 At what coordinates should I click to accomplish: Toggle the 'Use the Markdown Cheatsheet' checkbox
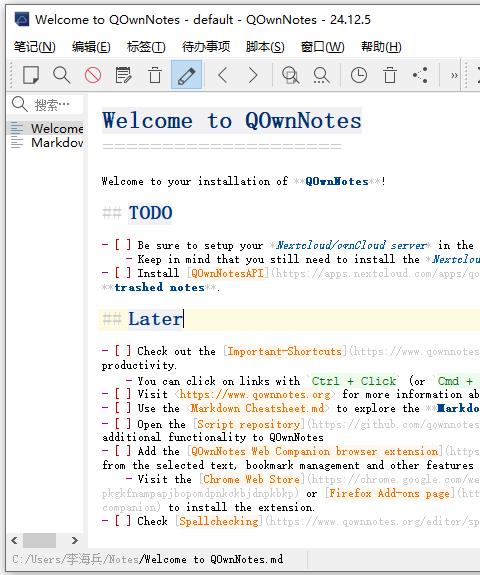click(x=123, y=408)
